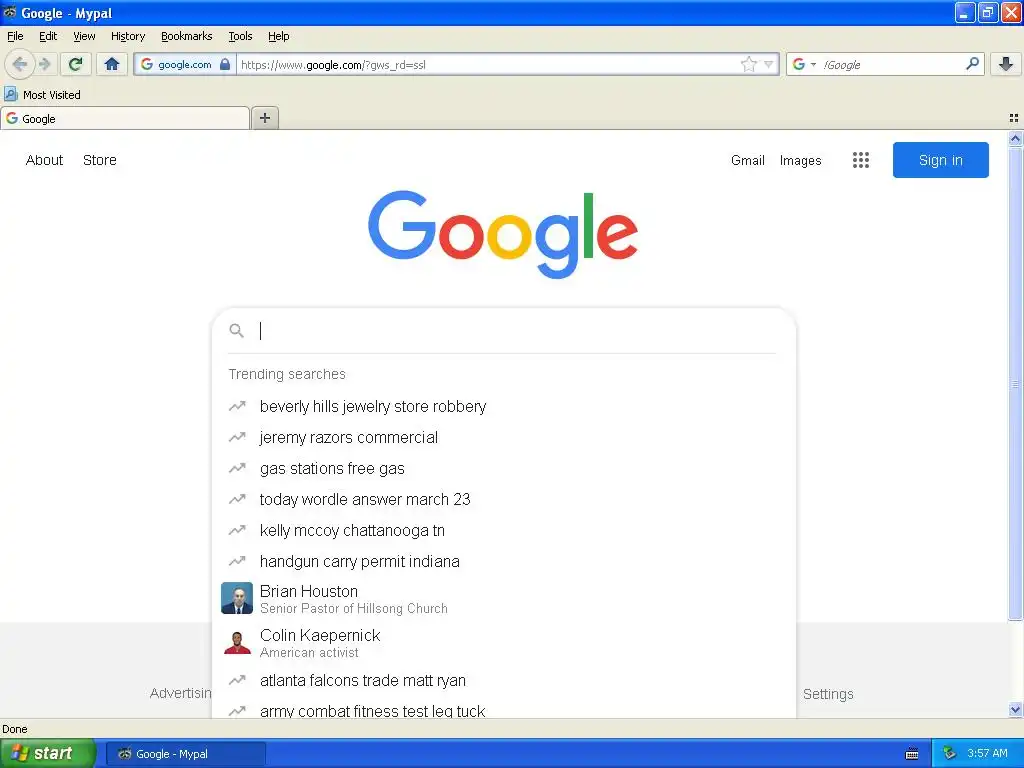
Task: Open the Store link
Action: click(x=99, y=160)
